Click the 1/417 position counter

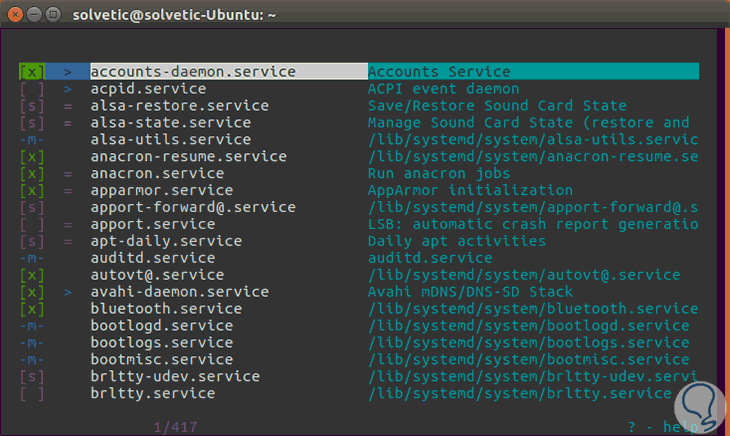pos(174,427)
